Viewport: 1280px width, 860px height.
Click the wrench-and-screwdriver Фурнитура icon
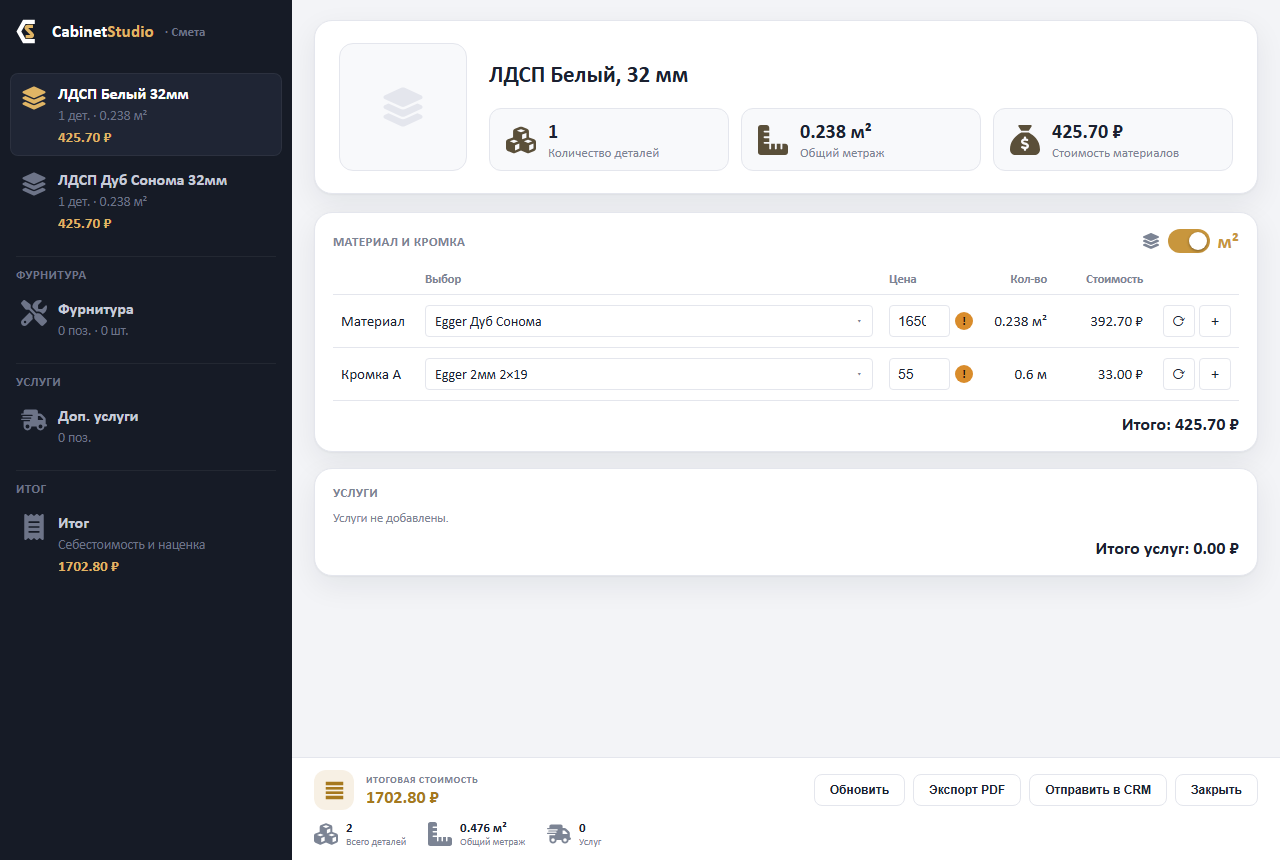[x=34, y=313]
